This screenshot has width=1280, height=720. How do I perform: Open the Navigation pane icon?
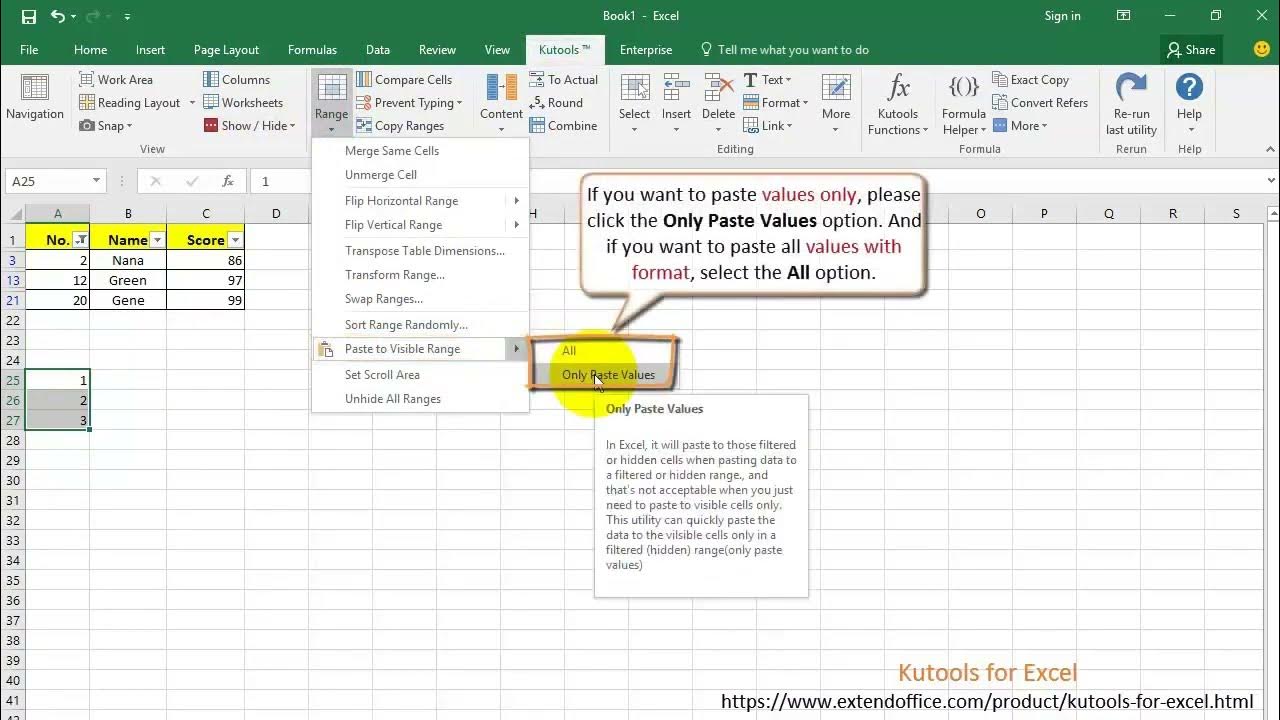pyautogui.click(x=34, y=88)
